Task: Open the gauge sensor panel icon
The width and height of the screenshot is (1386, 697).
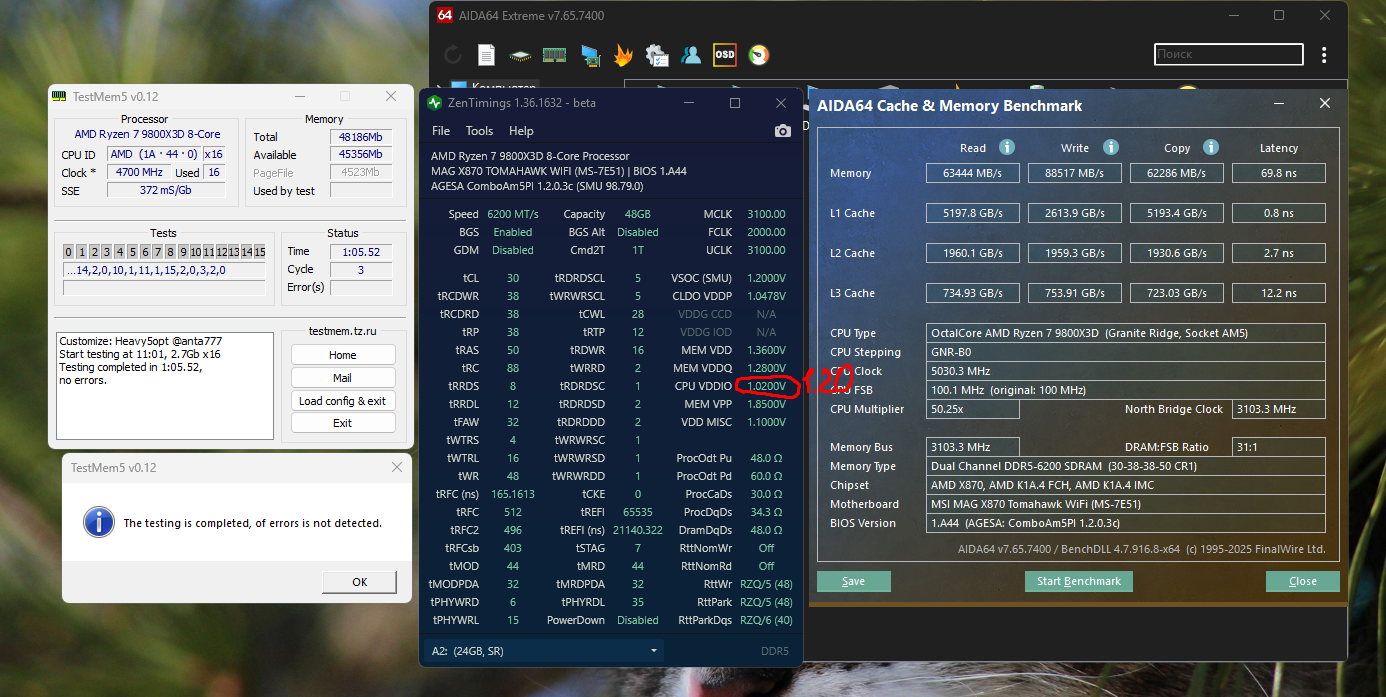Action: 759,55
